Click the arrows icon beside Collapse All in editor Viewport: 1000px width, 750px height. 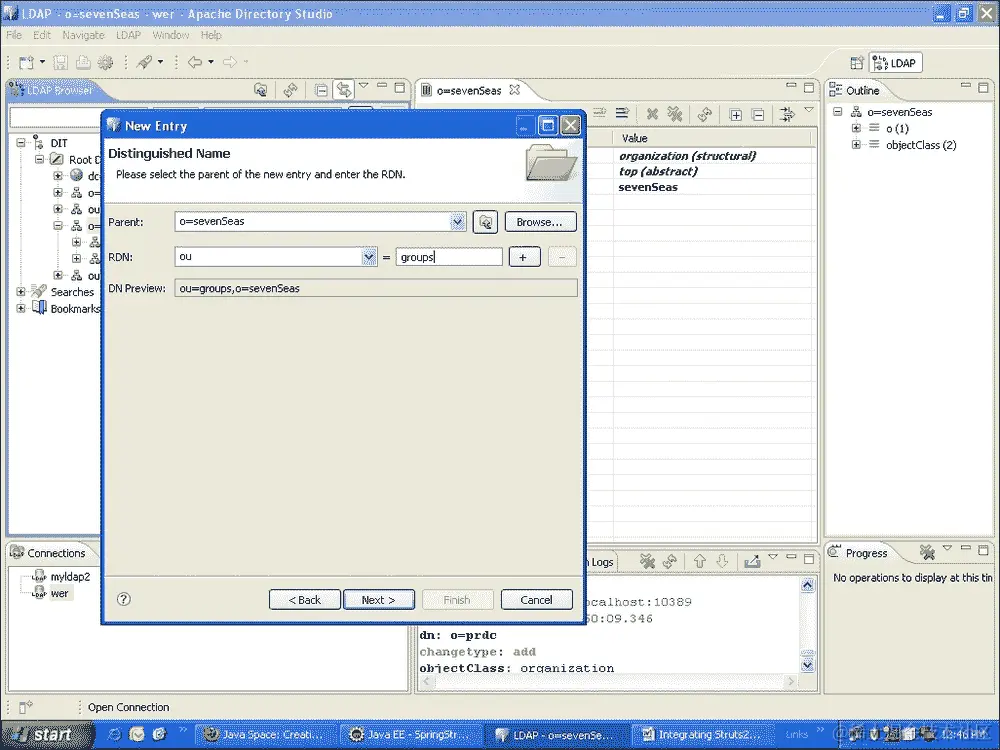click(787, 114)
